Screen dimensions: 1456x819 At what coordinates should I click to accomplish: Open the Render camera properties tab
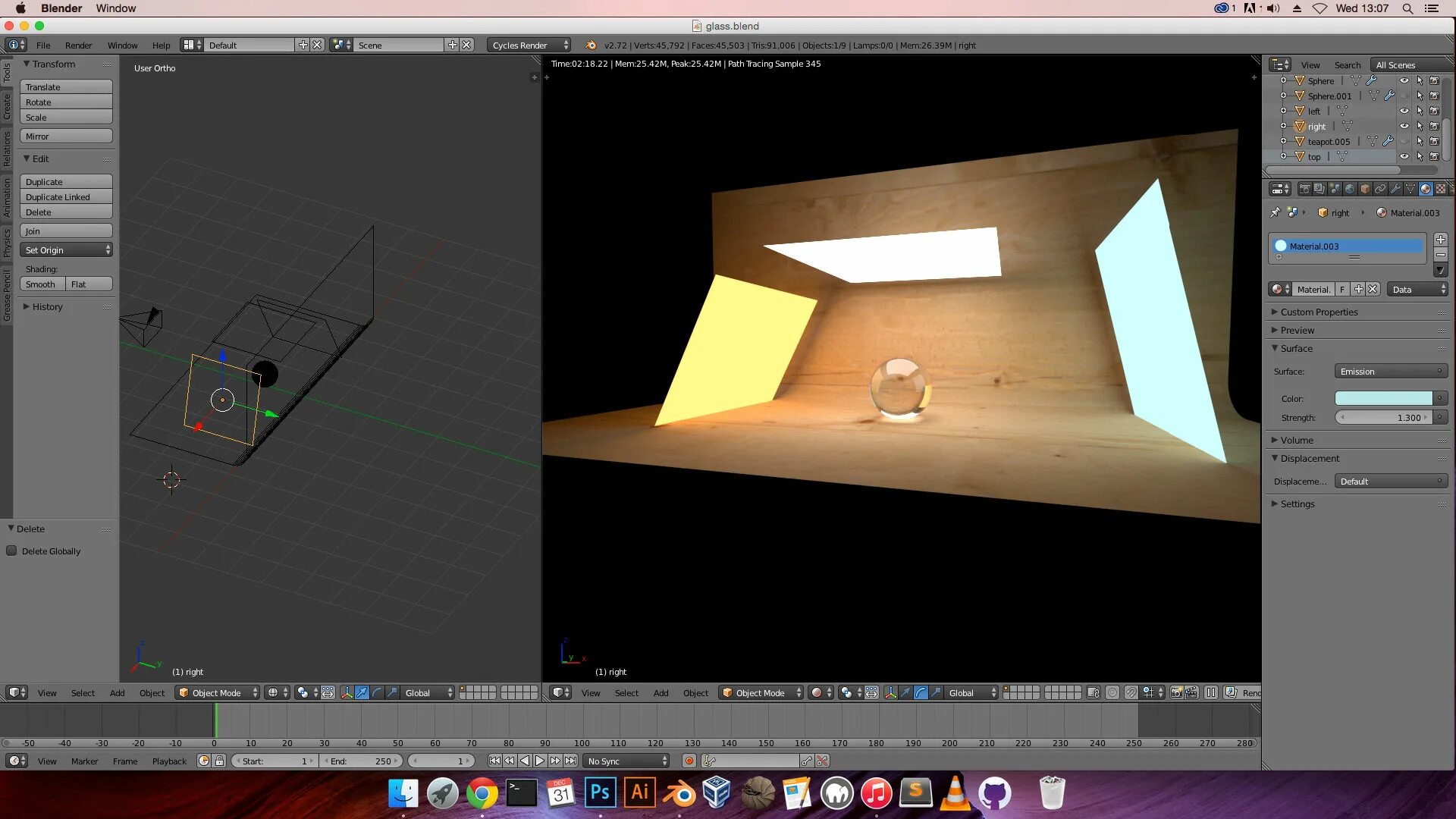[x=1304, y=189]
